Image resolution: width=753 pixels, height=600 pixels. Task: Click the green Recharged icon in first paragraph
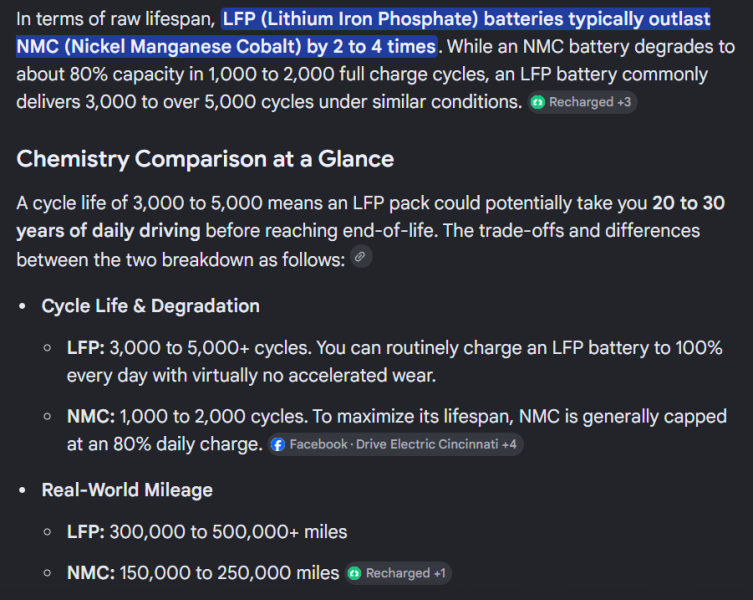tap(538, 102)
